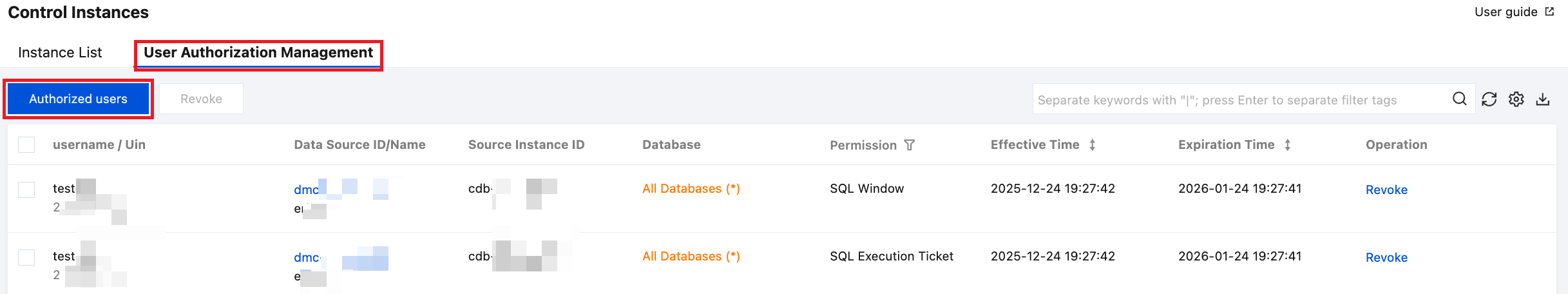Select all rows with header checkbox
This screenshot has height=294, width=1568.
coord(26,144)
